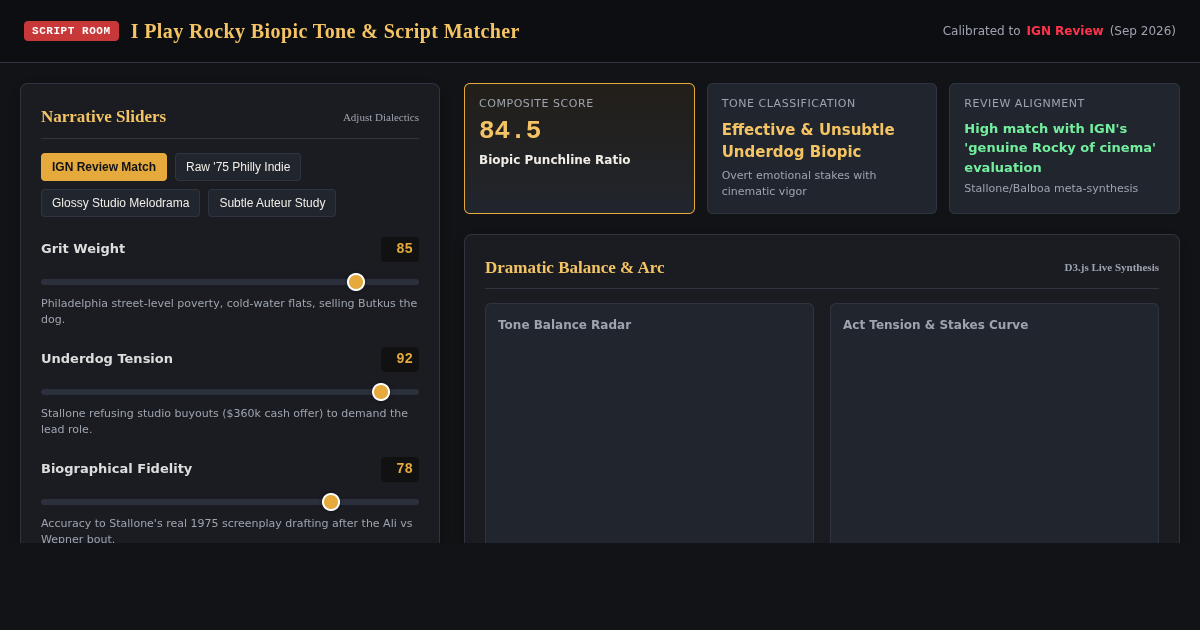The height and width of the screenshot is (630, 1200).
Task: Click the Adjust Dialectics label
Action: 381,117
